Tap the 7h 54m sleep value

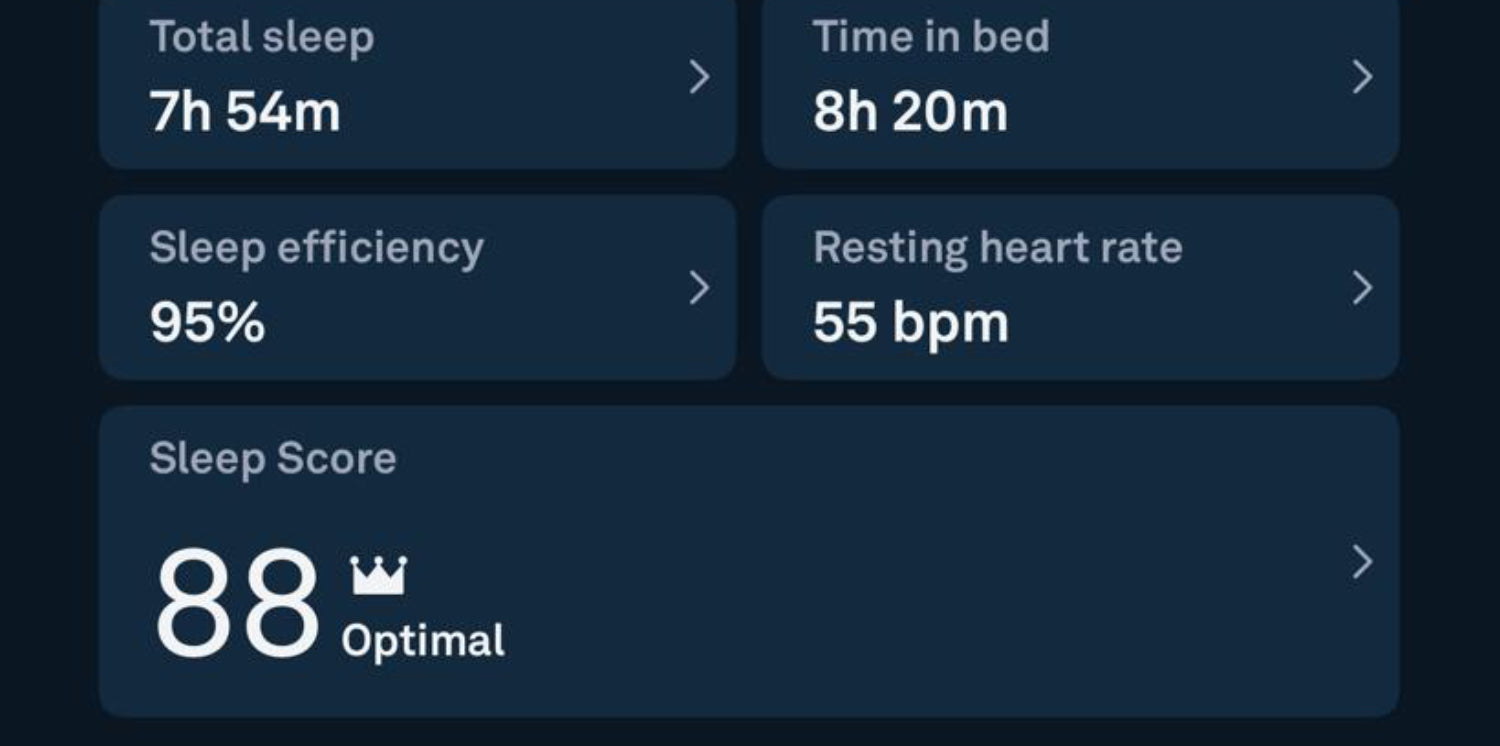(245, 110)
